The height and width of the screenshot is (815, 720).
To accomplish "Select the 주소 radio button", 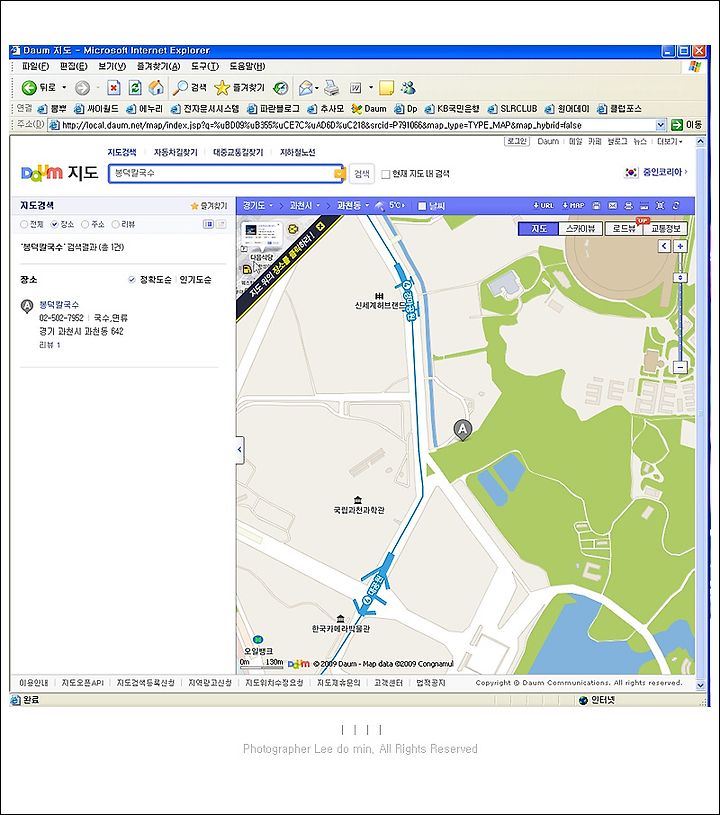I will [85, 225].
